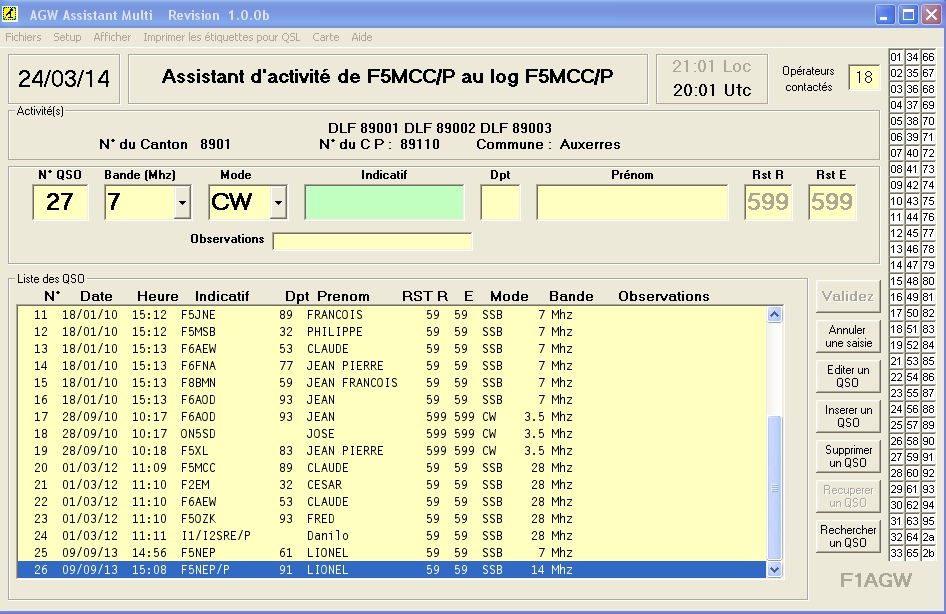Click the Rst E field
Screen dimensions: 946x614
(832, 202)
